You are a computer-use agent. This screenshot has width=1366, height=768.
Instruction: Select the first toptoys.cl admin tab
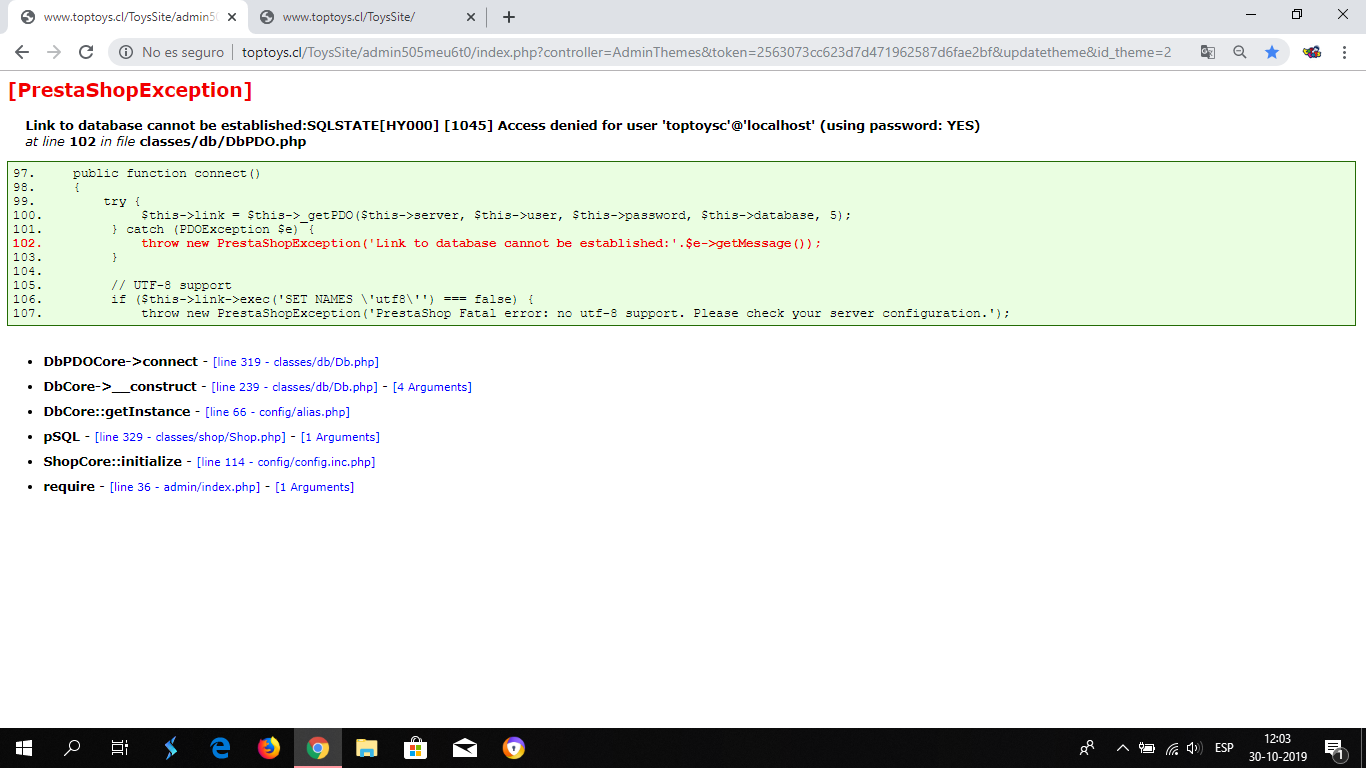click(126, 17)
